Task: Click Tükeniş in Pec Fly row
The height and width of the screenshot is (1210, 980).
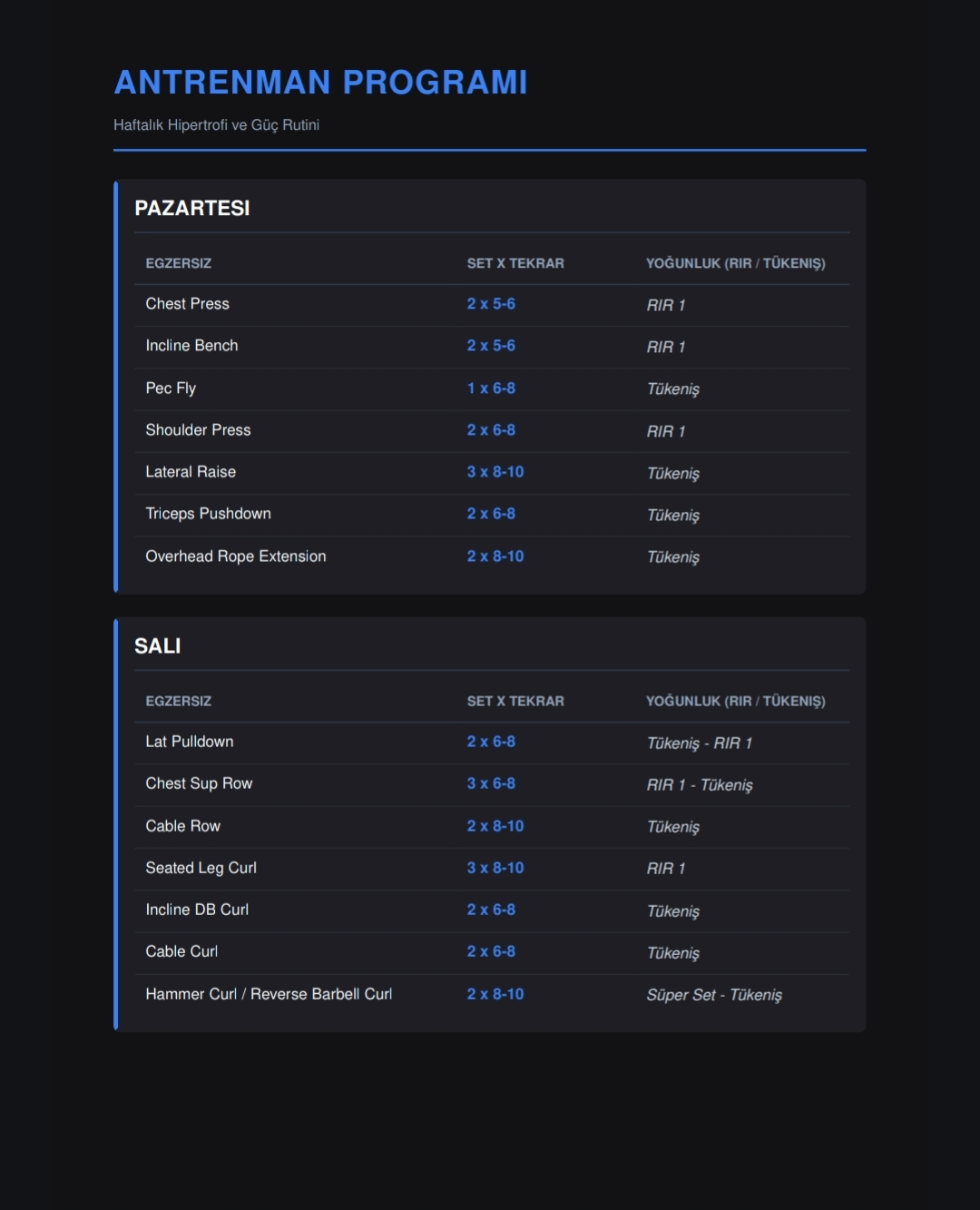Action: pyautogui.click(x=673, y=389)
